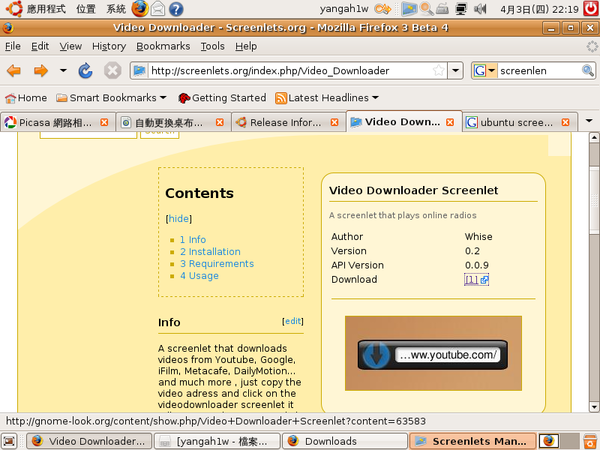Screen dimensions: 600x450
Task: Click the forward arrow navigation button
Action: click(41, 71)
